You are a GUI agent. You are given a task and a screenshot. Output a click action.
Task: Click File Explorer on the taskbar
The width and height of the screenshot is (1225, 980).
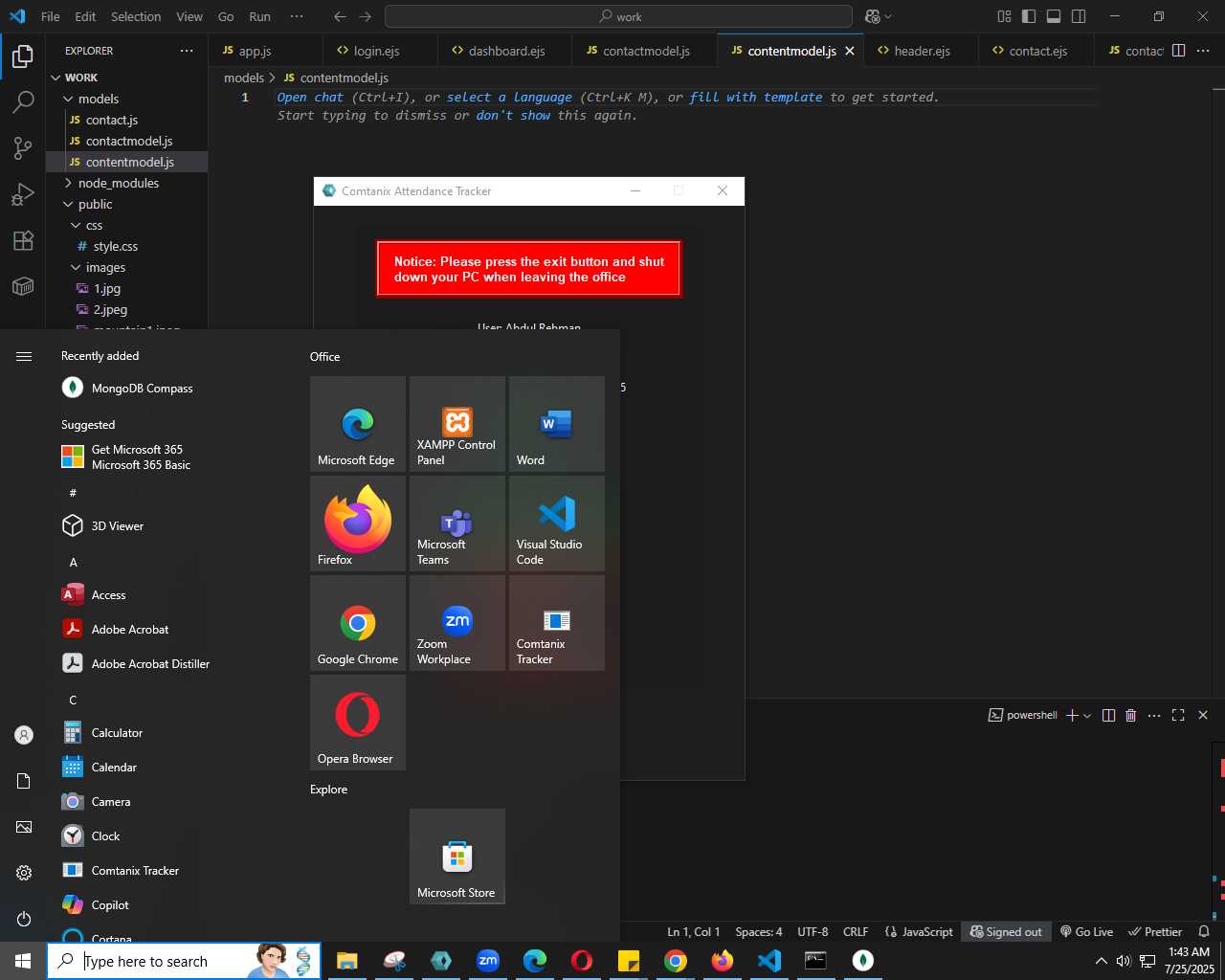(347, 961)
